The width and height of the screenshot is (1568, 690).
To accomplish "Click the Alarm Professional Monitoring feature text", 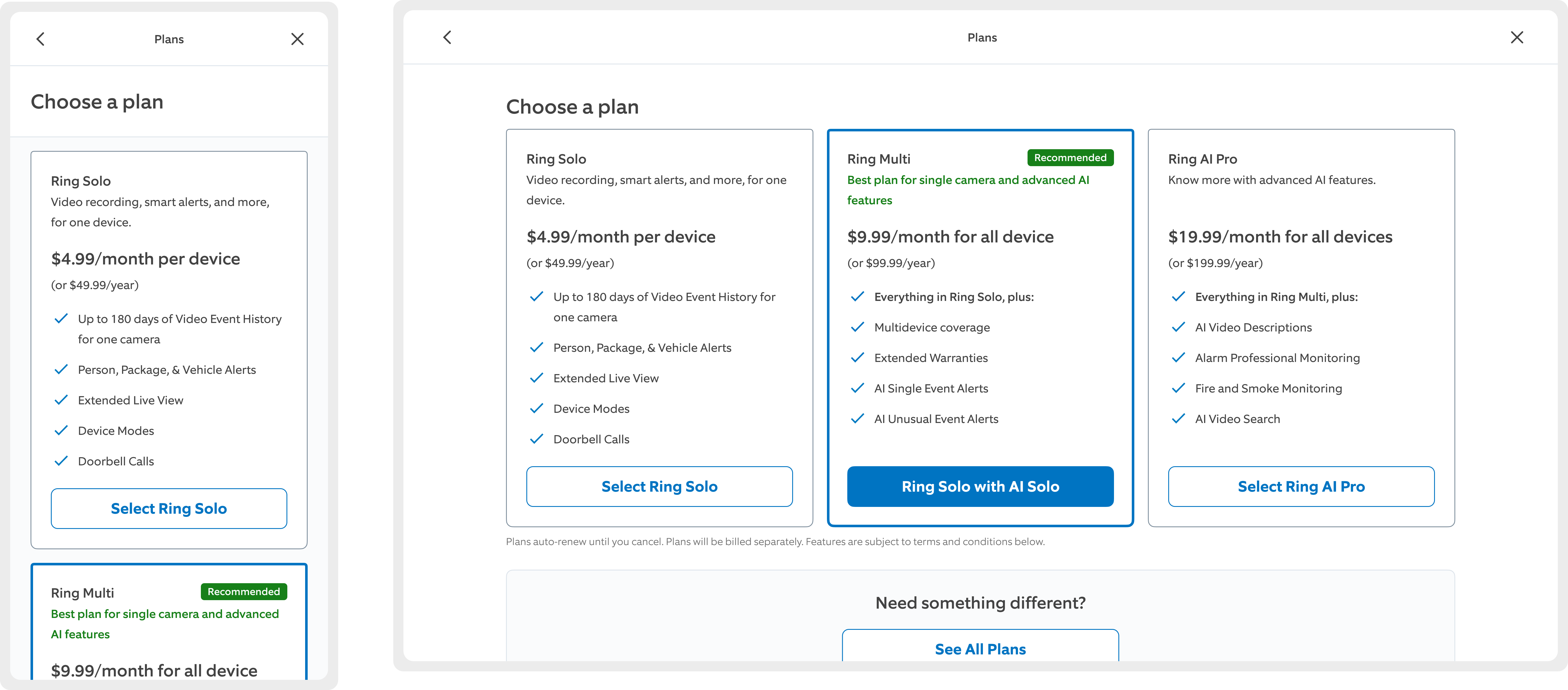I will coord(1277,358).
